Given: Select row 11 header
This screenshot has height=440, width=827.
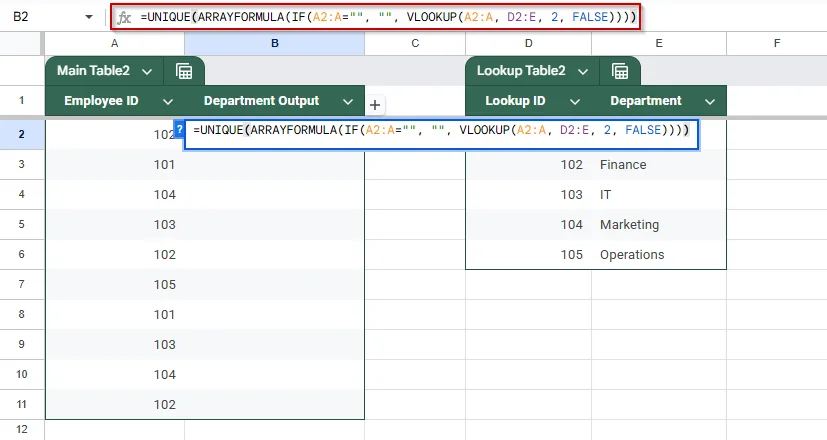Looking at the screenshot, I should 22,405.
